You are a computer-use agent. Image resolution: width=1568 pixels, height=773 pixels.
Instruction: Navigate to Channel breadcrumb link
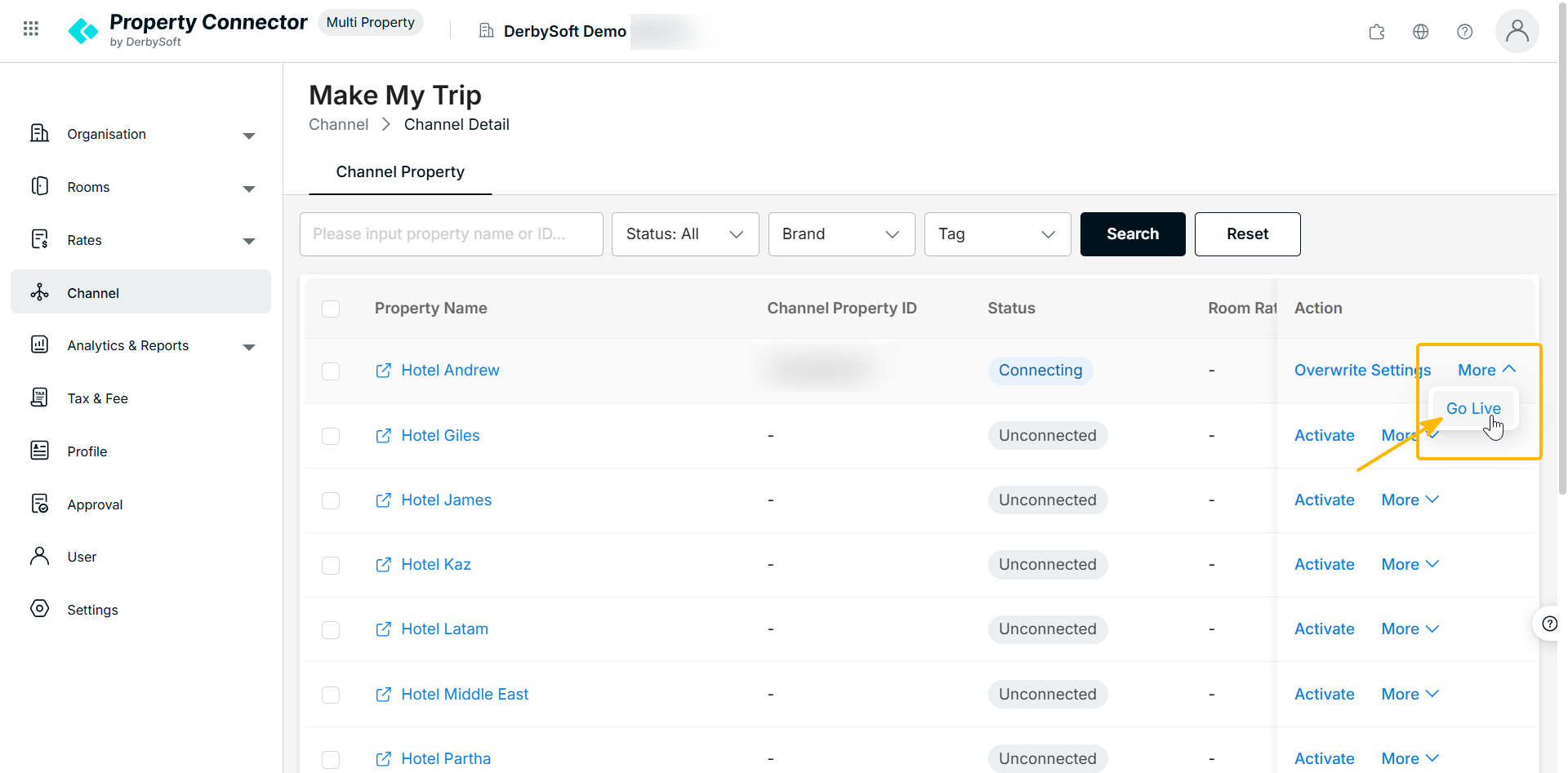(x=338, y=125)
